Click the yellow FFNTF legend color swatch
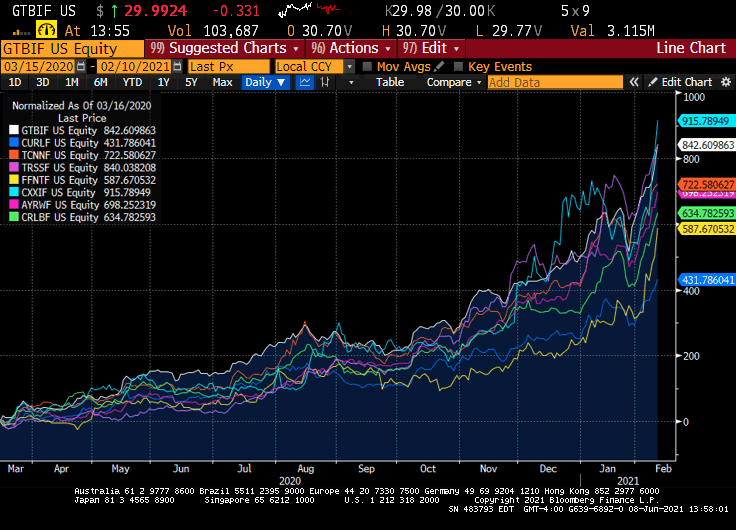Viewport: 736px width, 530px height. point(14,180)
